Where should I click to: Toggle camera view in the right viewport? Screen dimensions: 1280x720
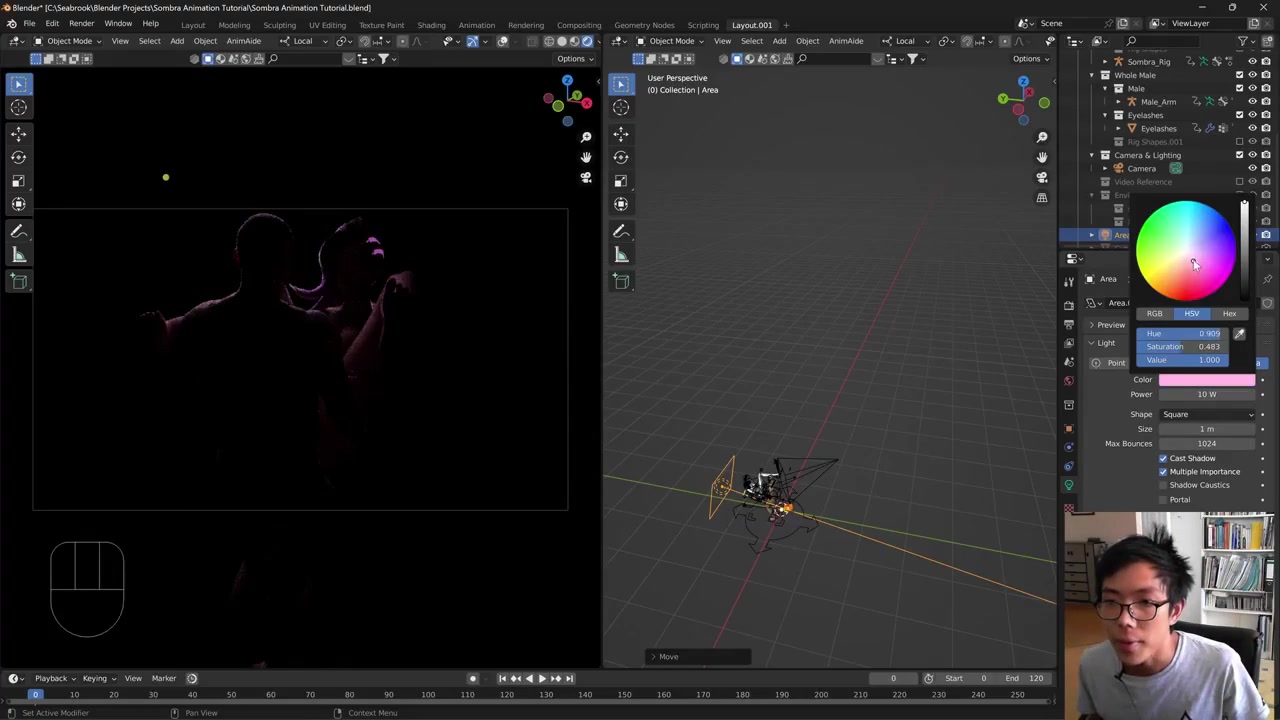(1042, 177)
